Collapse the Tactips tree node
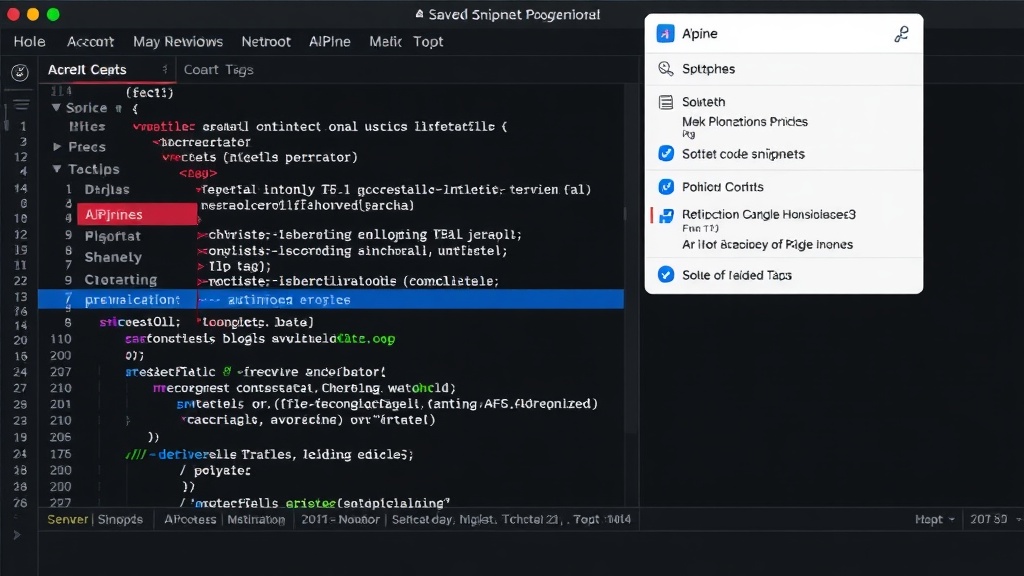Image resolution: width=1024 pixels, height=576 pixels. pyautogui.click(x=57, y=168)
